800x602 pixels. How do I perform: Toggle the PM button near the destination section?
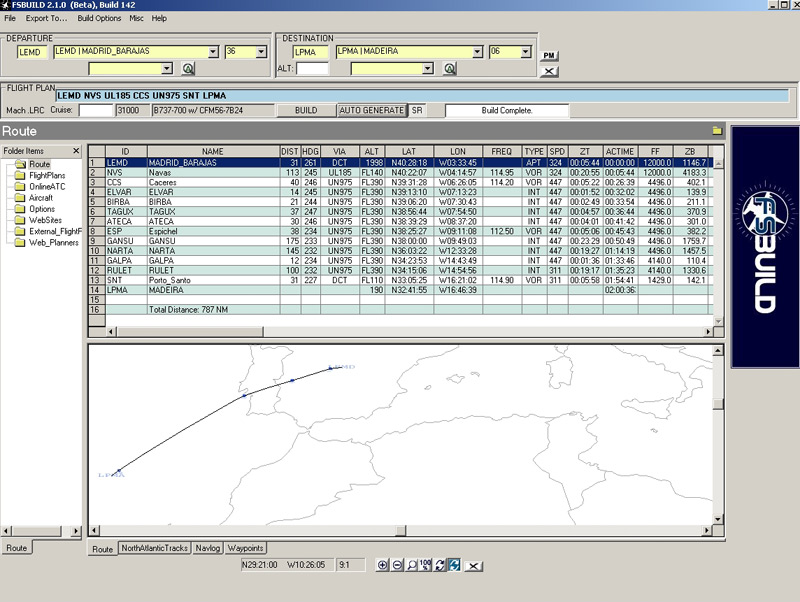(x=548, y=56)
